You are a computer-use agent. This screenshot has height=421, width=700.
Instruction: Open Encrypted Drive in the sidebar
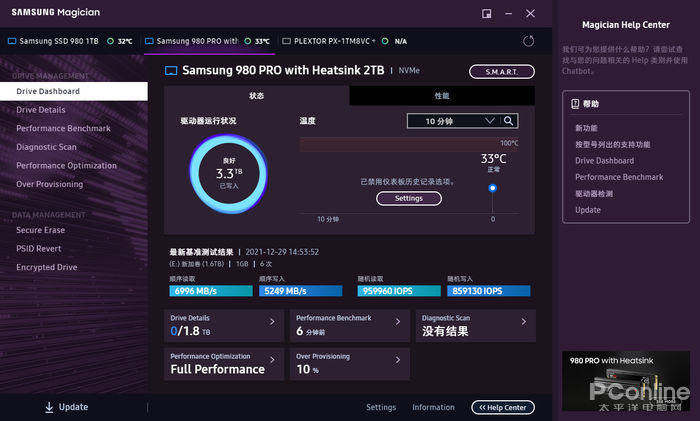point(47,267)
